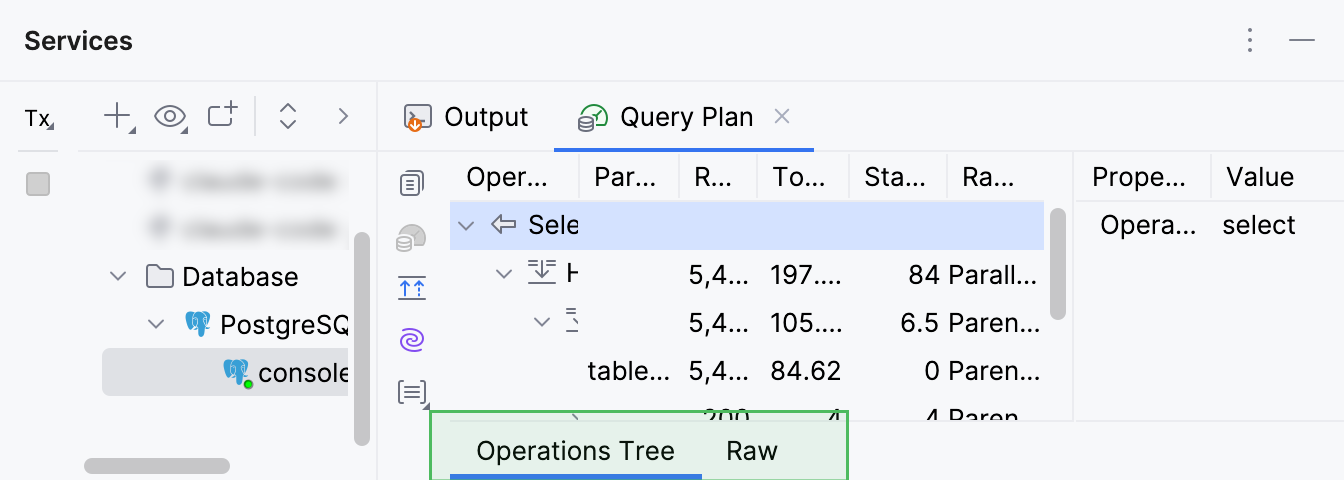Click the copy plan icon in side toolbar
The width and height of the screenshot is (1344, 480).
(x=411, y=184)
